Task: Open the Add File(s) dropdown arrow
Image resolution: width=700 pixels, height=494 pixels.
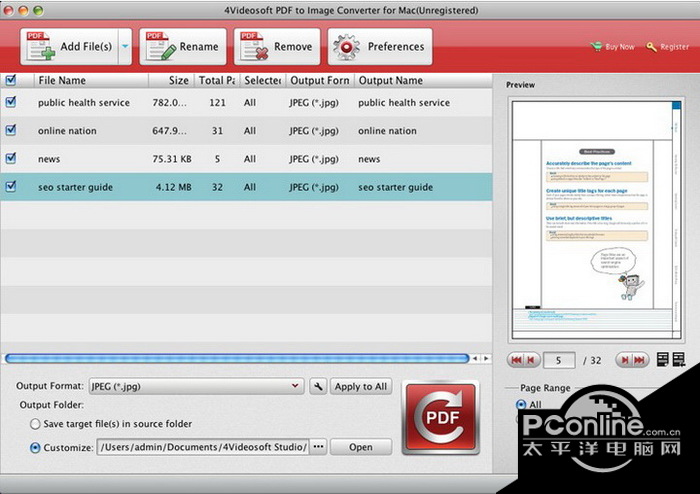Action: pos(125,46)
